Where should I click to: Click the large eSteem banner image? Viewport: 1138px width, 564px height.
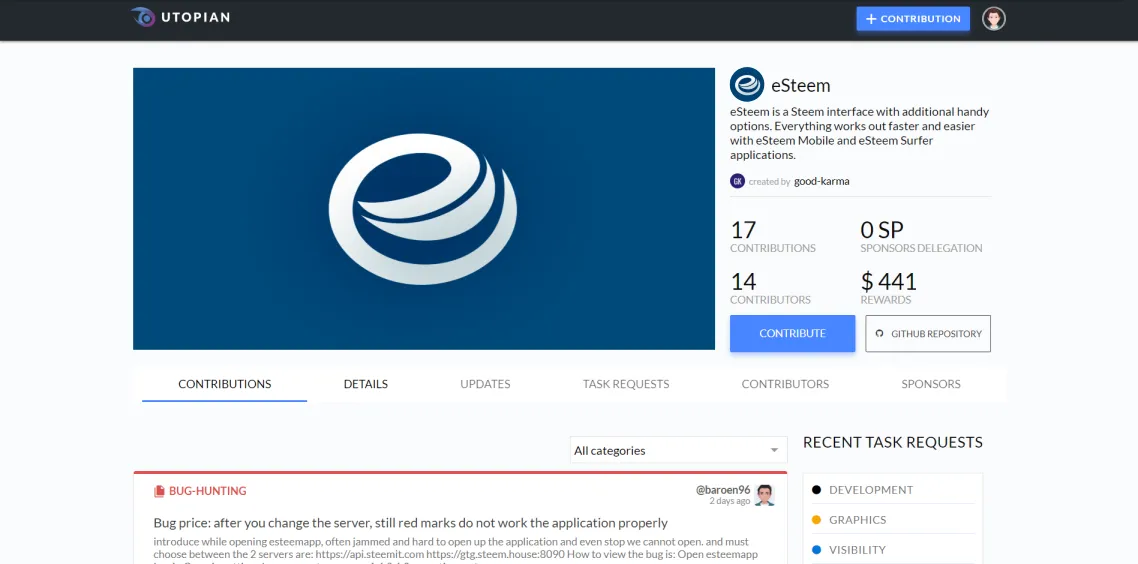click(424, 209)
